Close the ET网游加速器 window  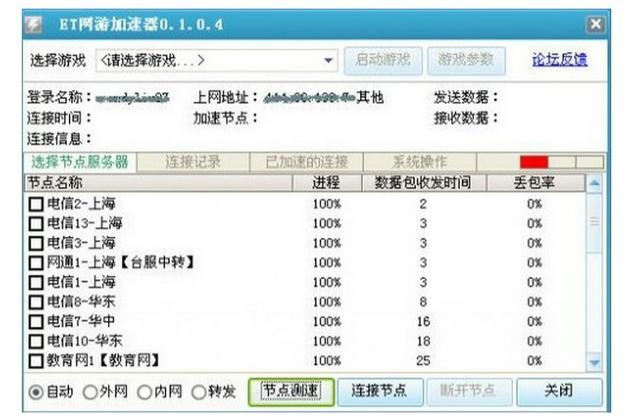tap(595, 24)
